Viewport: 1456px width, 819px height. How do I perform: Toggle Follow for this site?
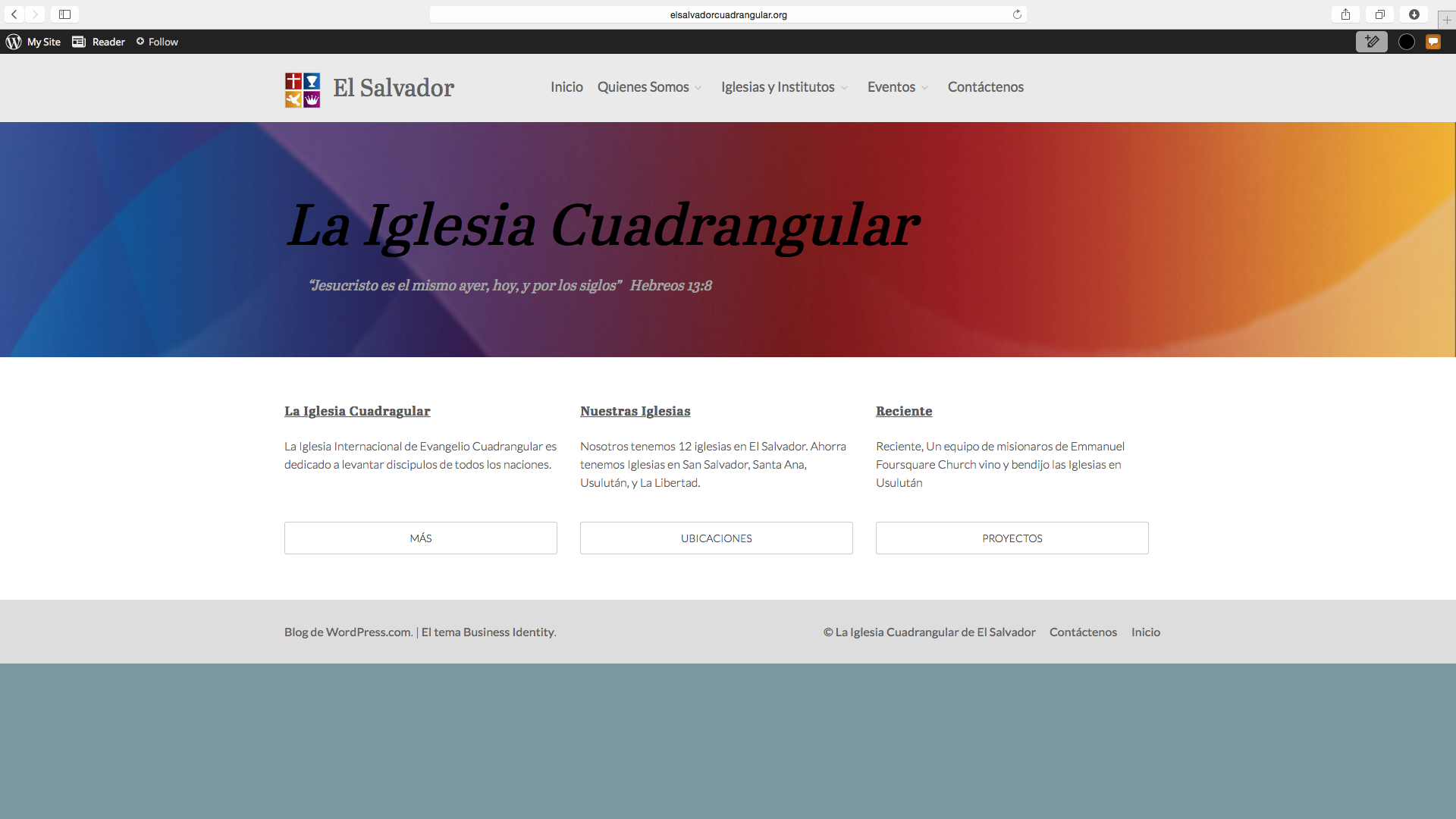(157, 42)
